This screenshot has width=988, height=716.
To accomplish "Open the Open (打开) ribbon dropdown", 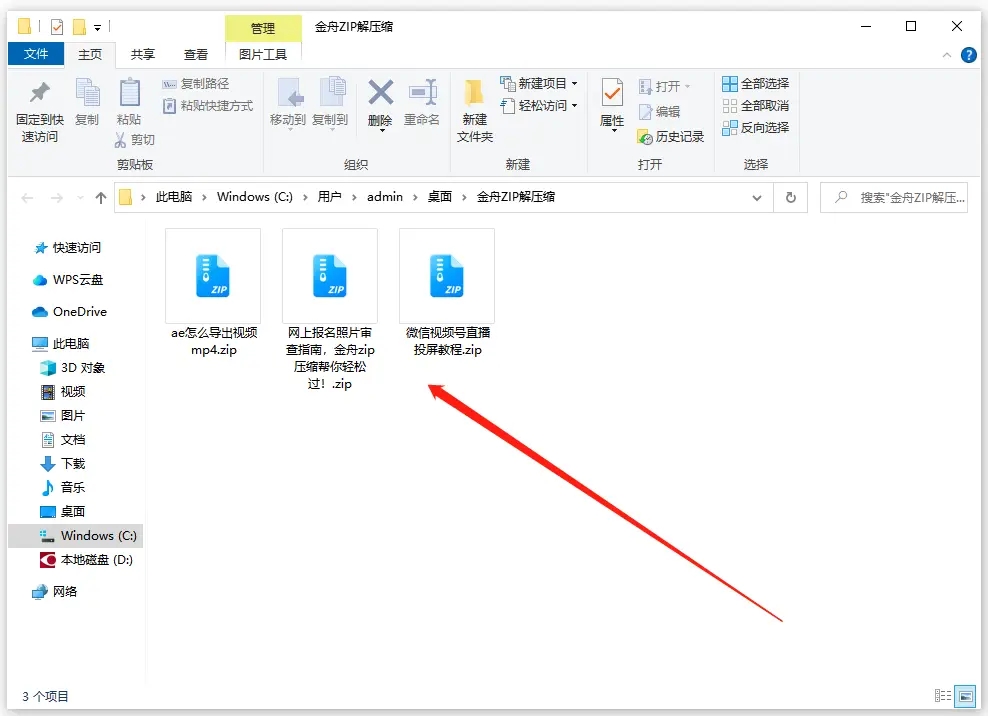I will tap(665, 86).
